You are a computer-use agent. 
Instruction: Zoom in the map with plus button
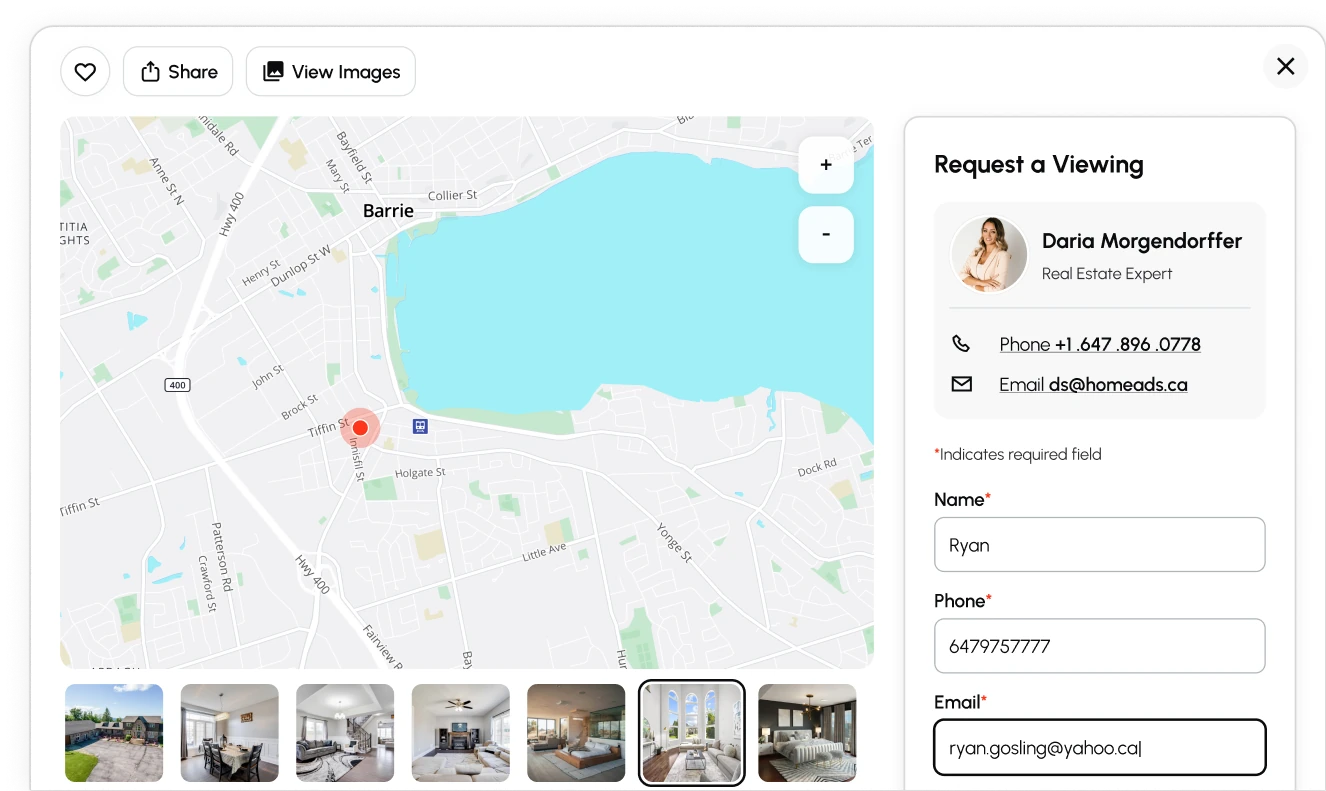826,165
